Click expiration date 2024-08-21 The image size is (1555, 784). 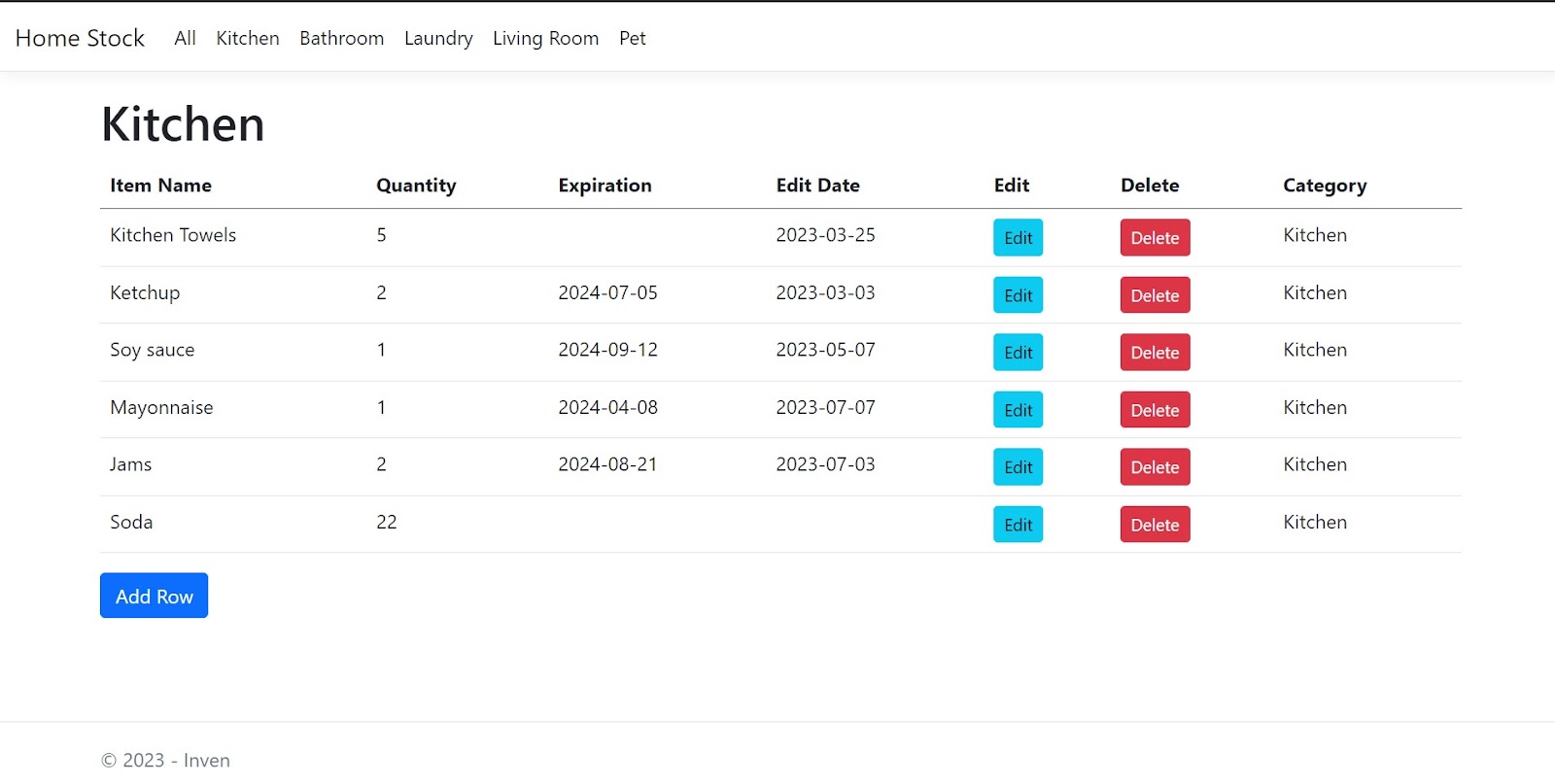pos(607,464)
